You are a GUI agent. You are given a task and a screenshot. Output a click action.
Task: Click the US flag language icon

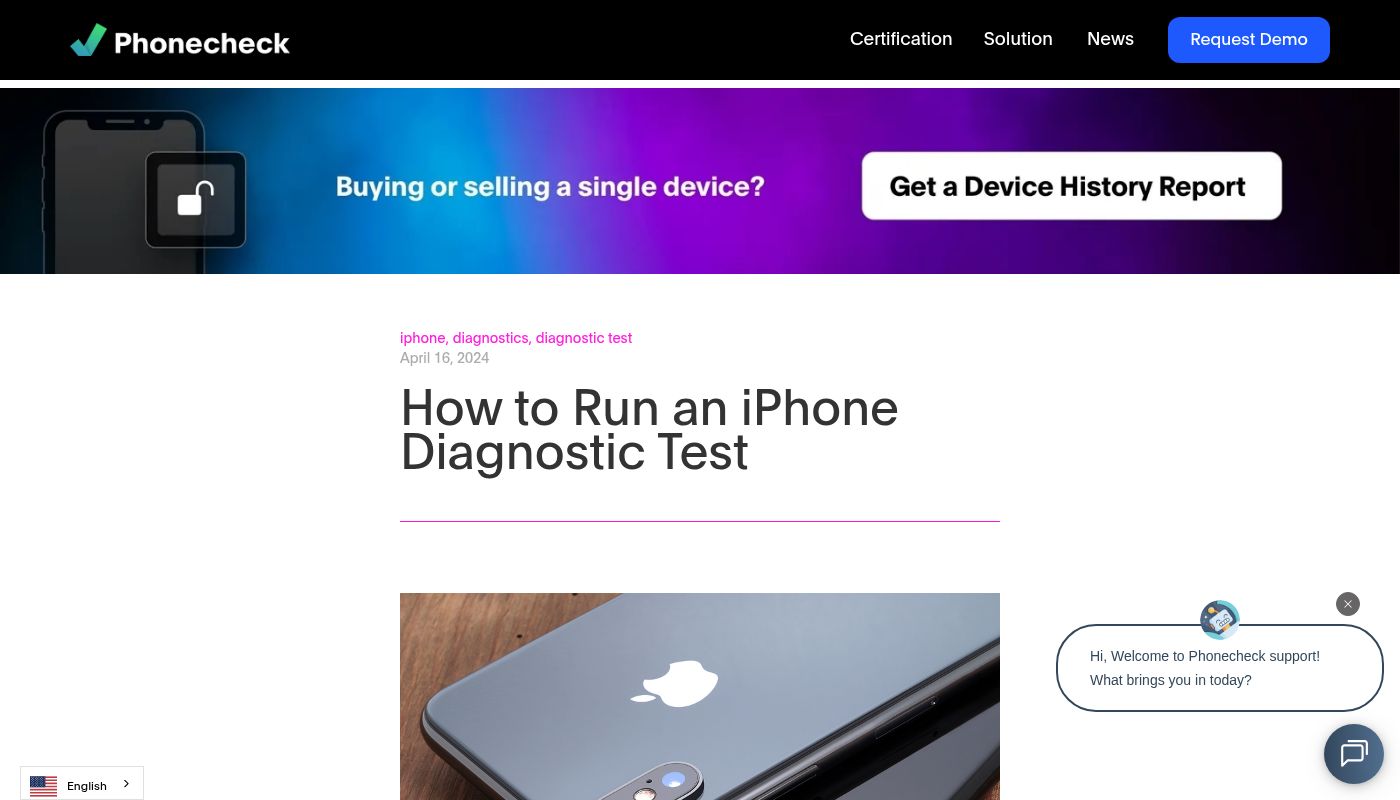(43, 786)
